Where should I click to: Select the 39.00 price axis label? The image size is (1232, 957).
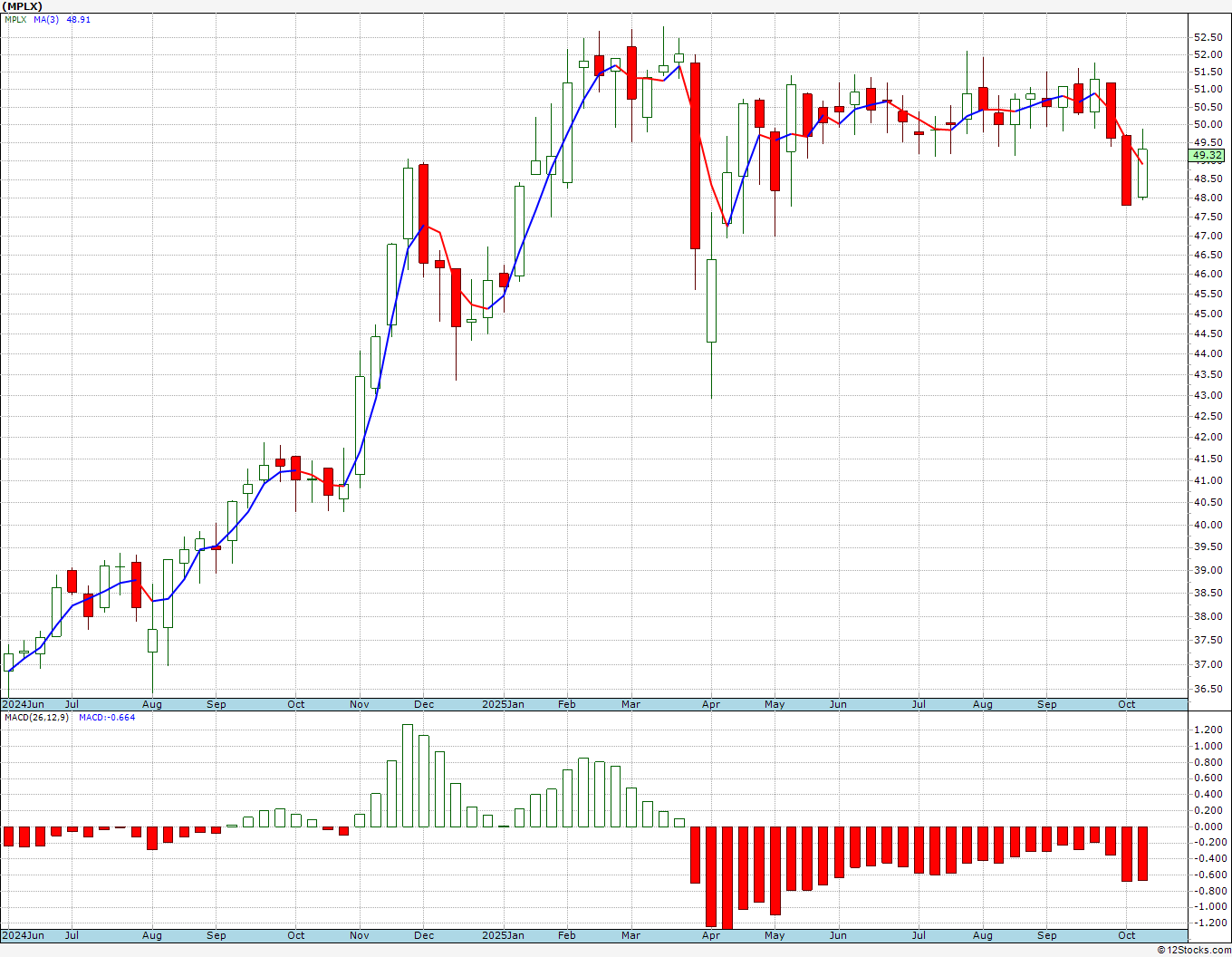1208,570
